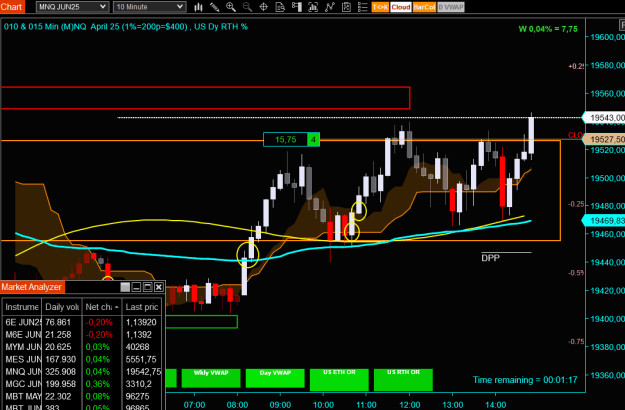Image resolution: width=625 pixels, height=410 pixels.
Task: Toggle the D VWAP indicator button
Action: [x=451, y=7]
